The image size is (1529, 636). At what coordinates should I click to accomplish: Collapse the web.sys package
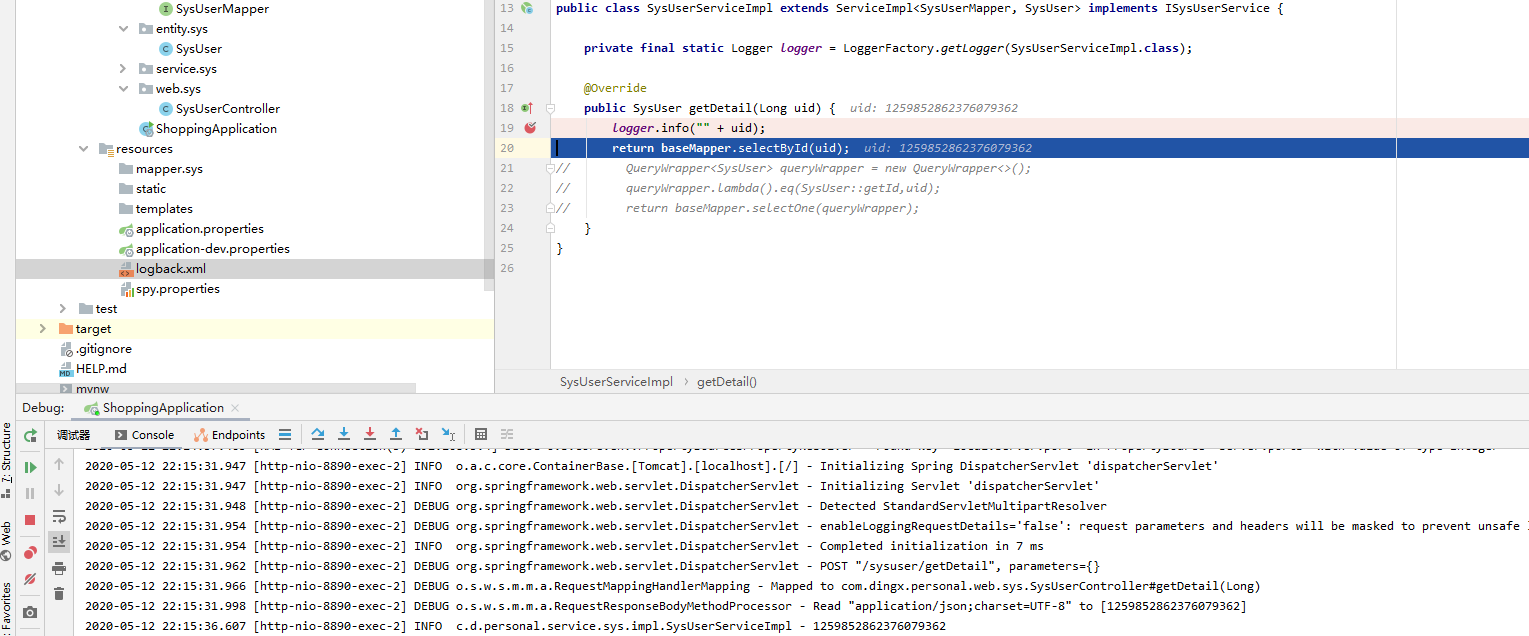pyautogui.click(x=122, y=88)
